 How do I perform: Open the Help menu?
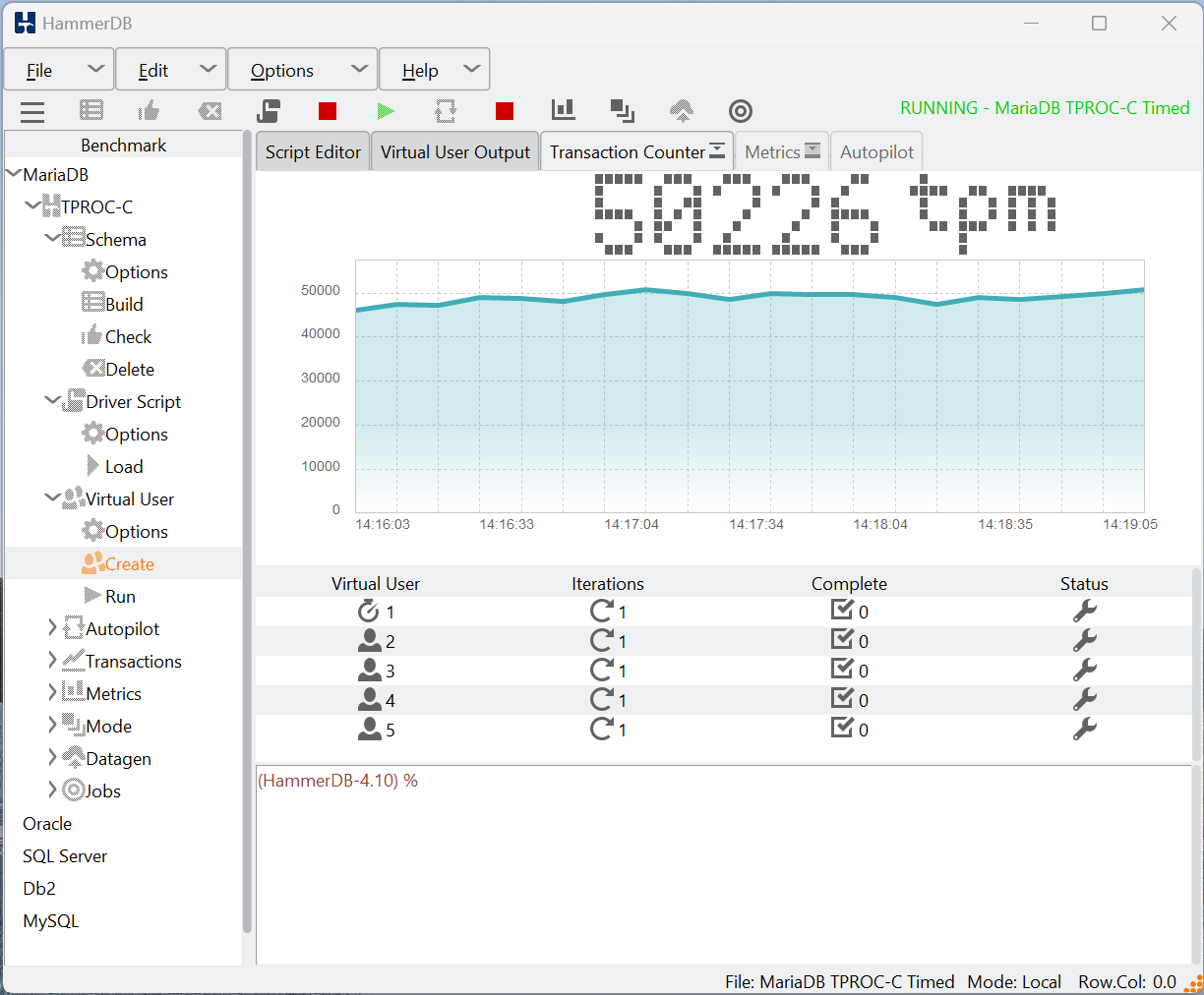point(434,70)
